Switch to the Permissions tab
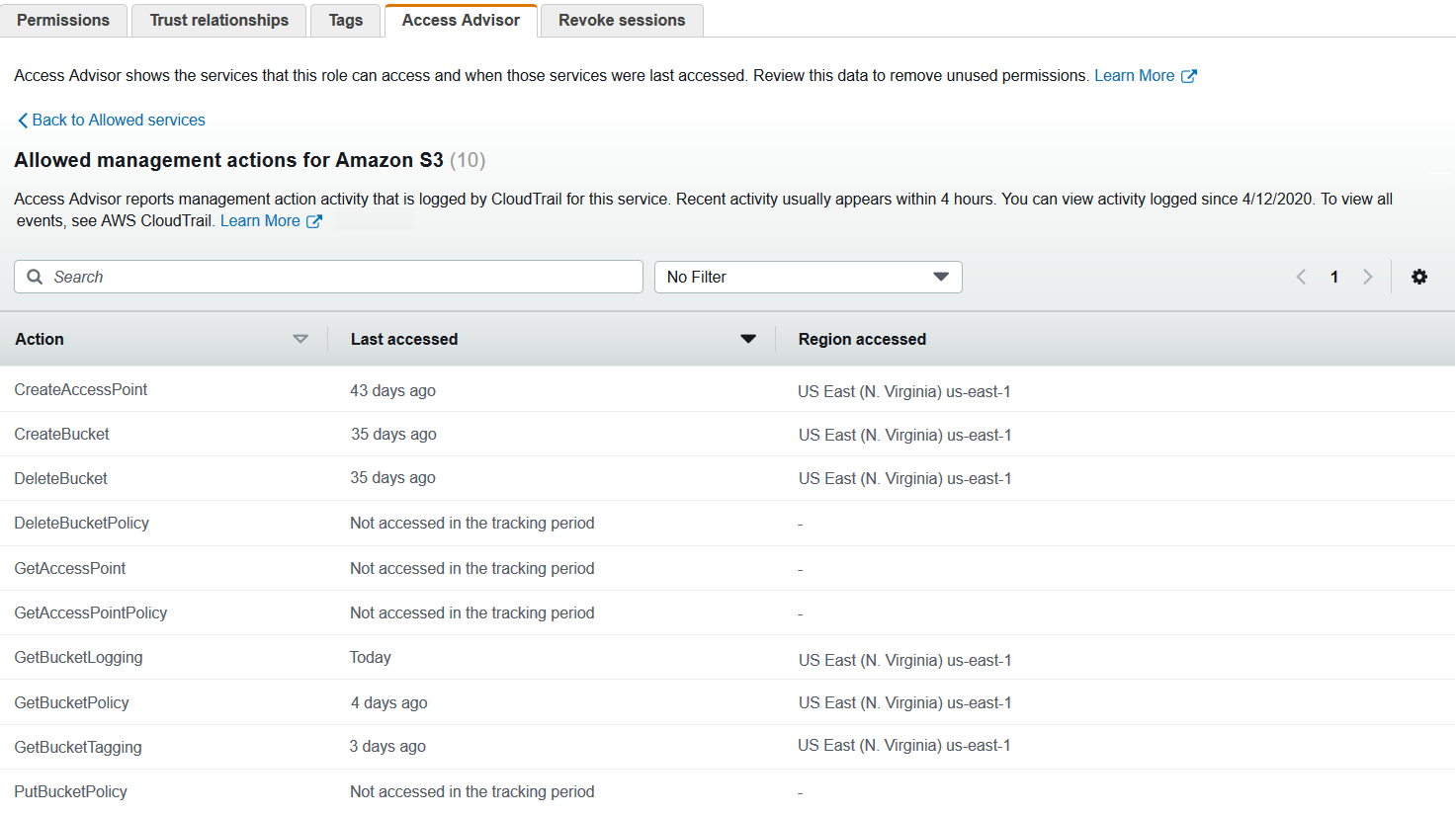 pyautogui.click(x=63, y=19)
